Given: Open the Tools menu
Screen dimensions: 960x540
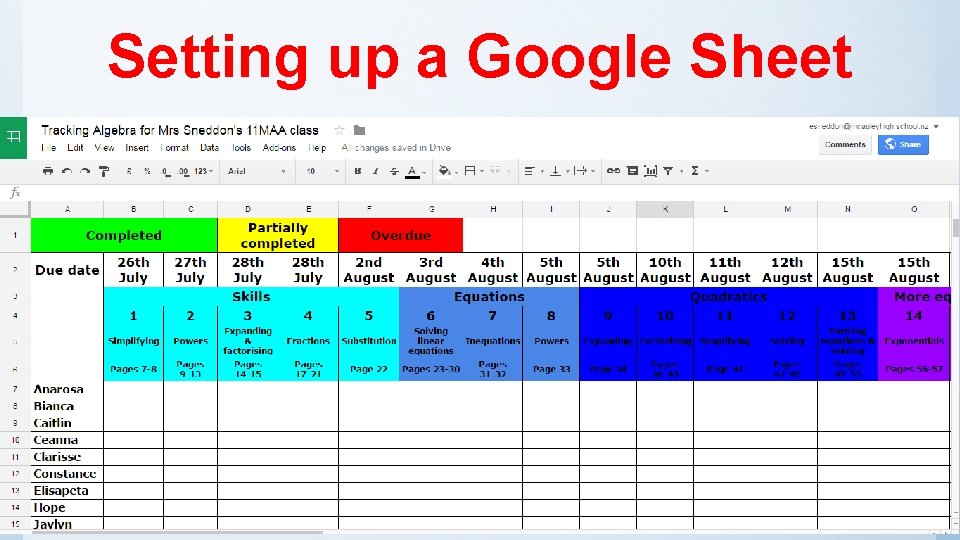Looking at the screenshot, I should coord(241,148).
